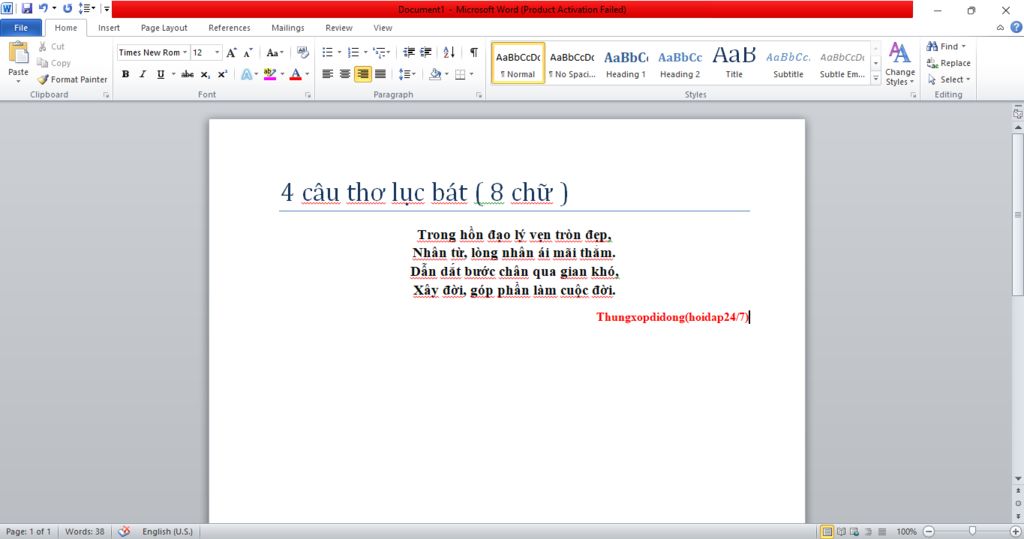Click the Find binoculars button
This screenshot has height=539, width=1024.
tap(946, 46)
